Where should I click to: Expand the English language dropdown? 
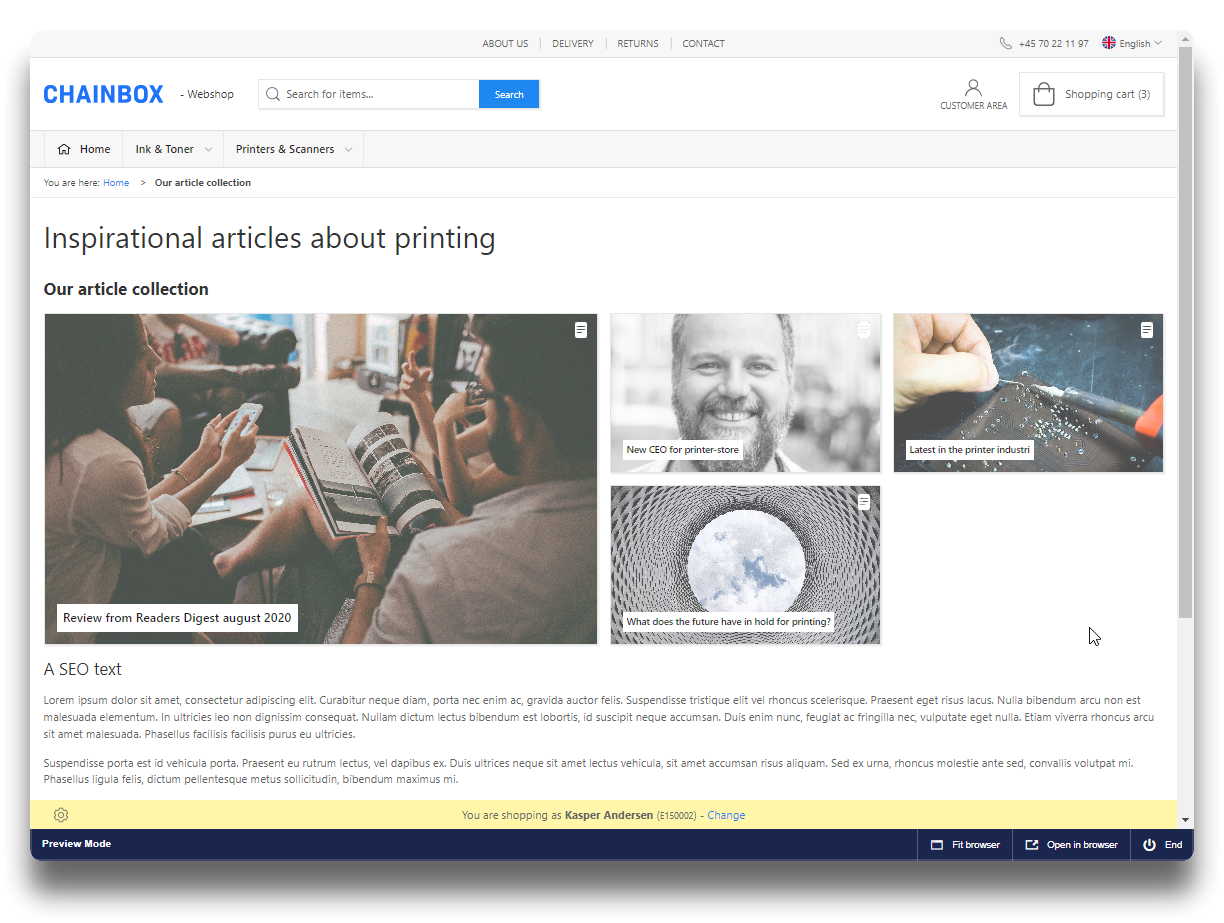pos(1158,43)
